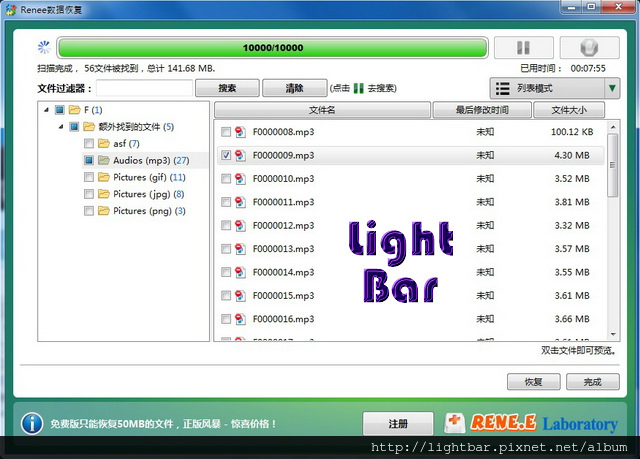Tick the checkbox for F0000011.mp3

226,202
